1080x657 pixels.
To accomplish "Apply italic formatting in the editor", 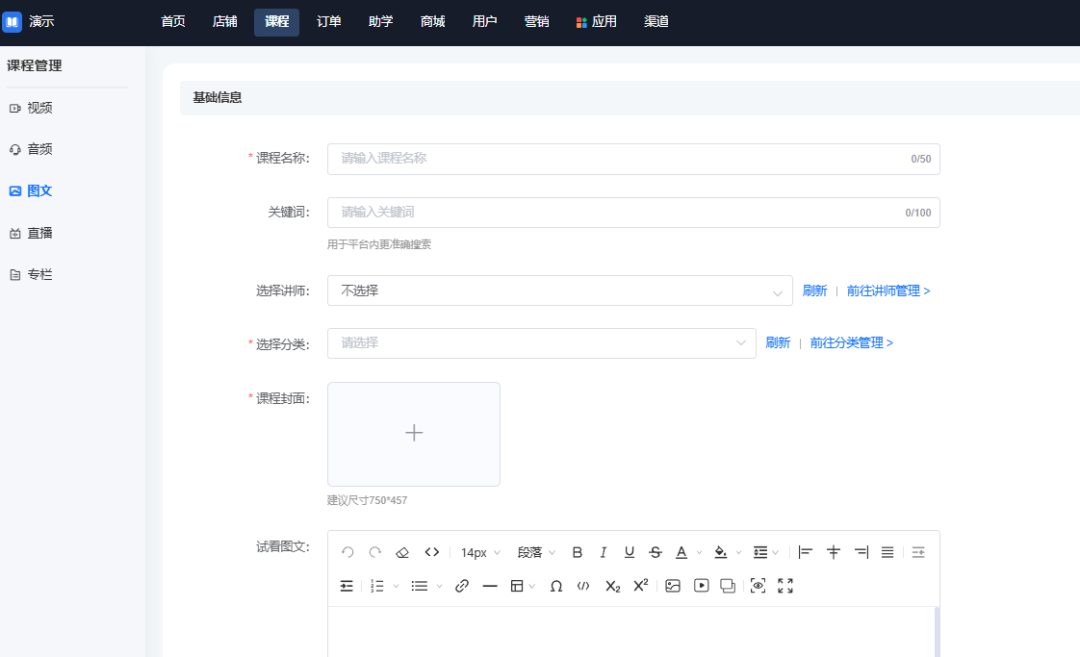I will click(603, 552).
